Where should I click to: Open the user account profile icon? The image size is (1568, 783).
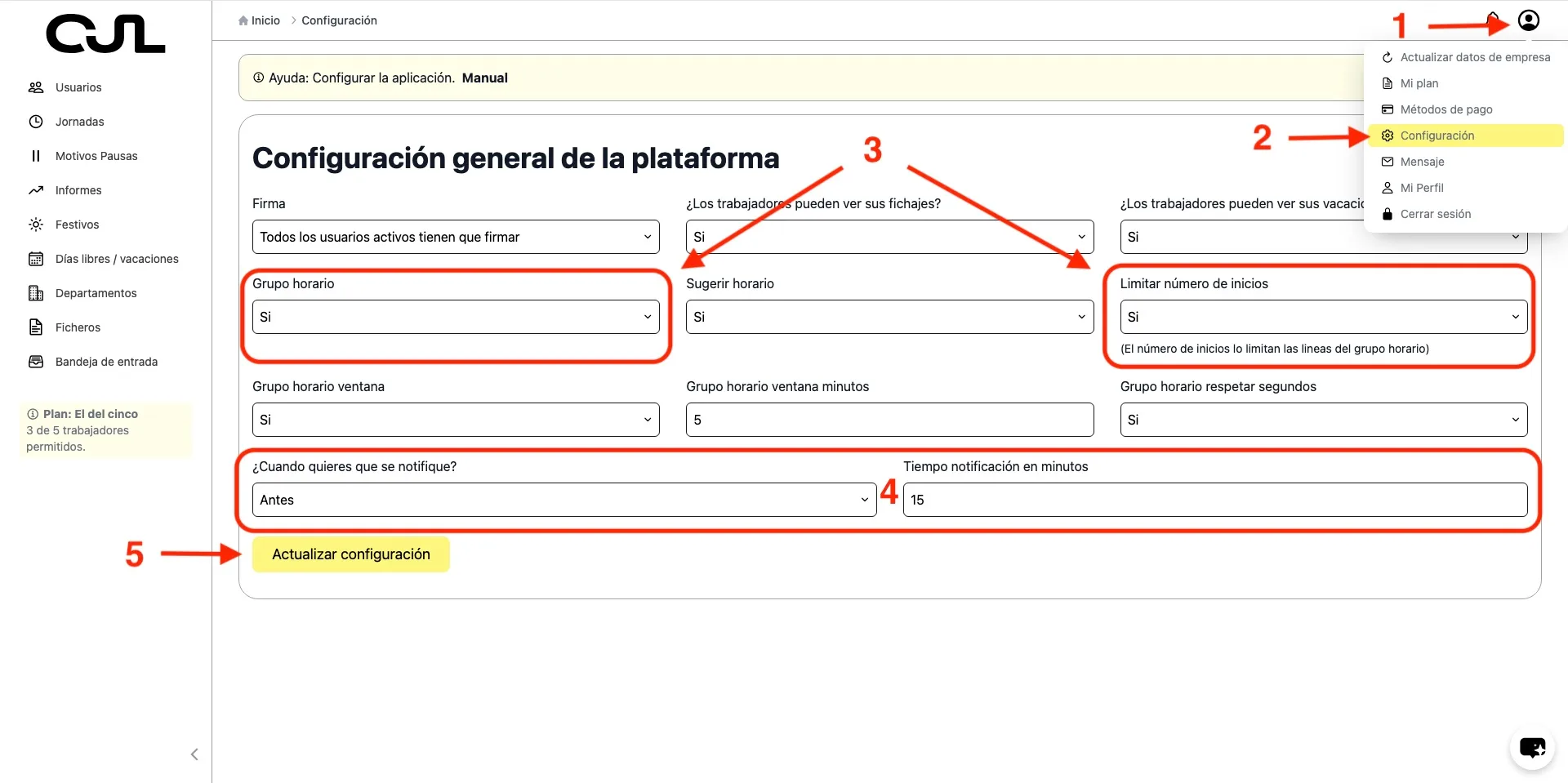pos(1529,20)
